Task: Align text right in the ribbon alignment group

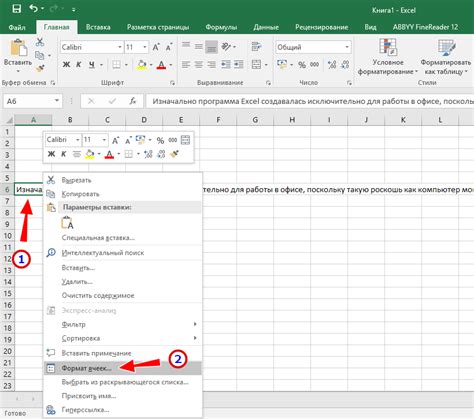Action: 211,64
